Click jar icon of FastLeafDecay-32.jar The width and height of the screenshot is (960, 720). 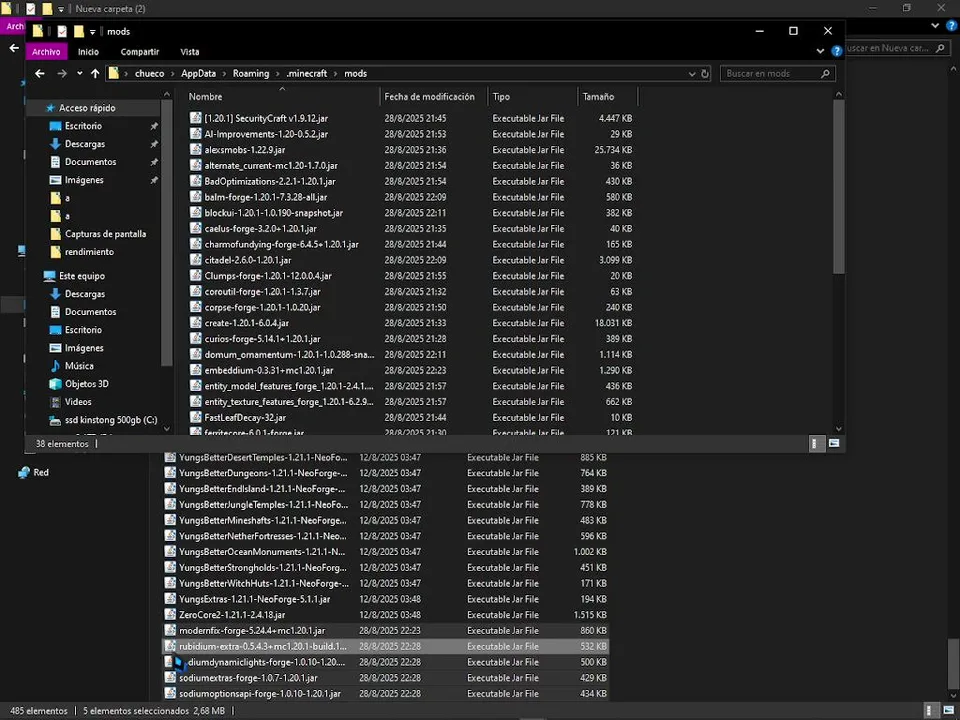pos(195,417)
